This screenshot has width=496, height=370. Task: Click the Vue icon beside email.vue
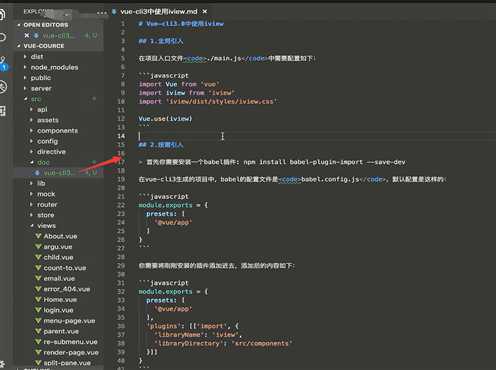pos(38,278)
